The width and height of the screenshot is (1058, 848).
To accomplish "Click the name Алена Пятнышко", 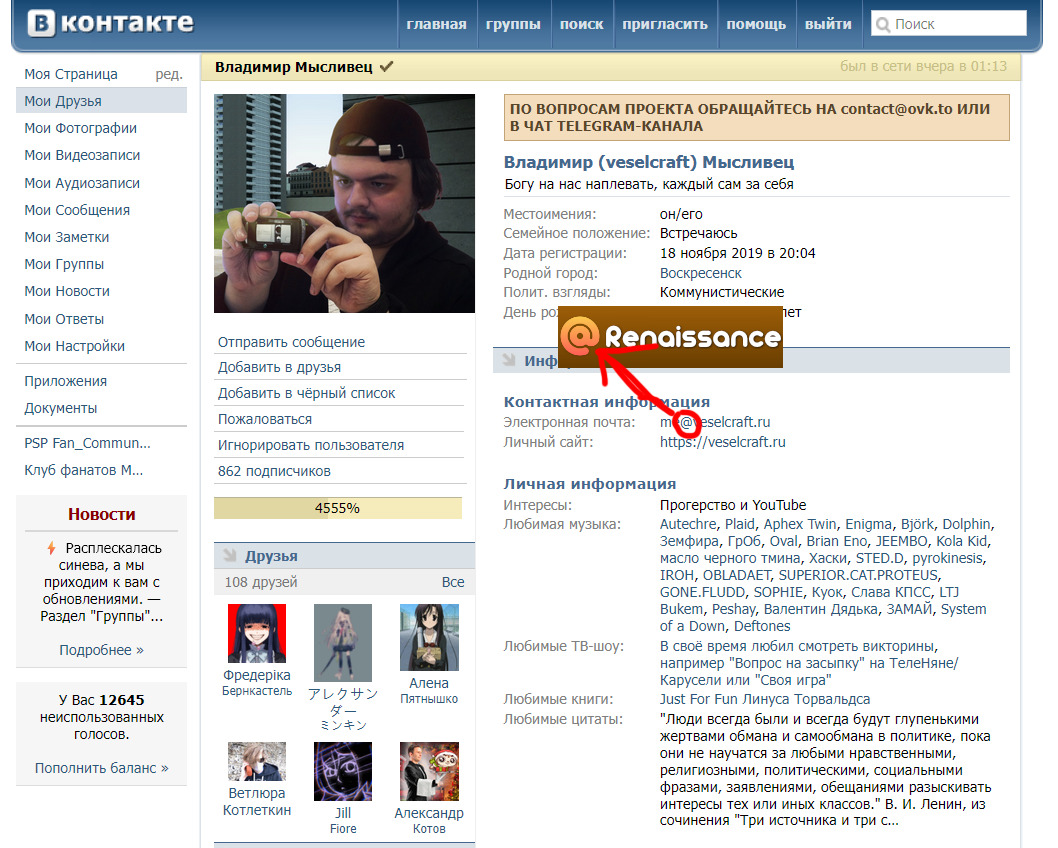I will [x=429, y=690].
